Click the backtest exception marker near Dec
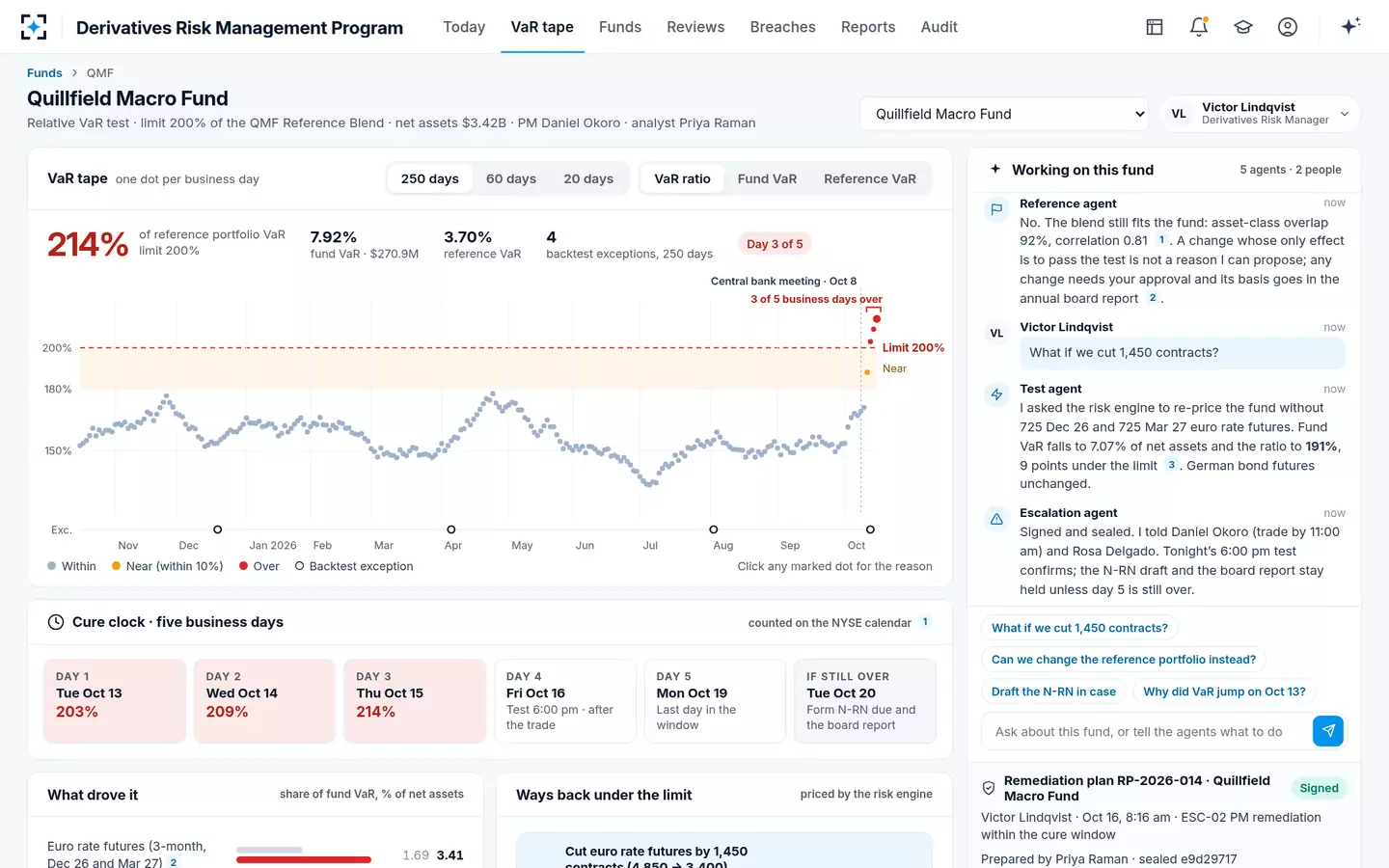 [218, 529]
